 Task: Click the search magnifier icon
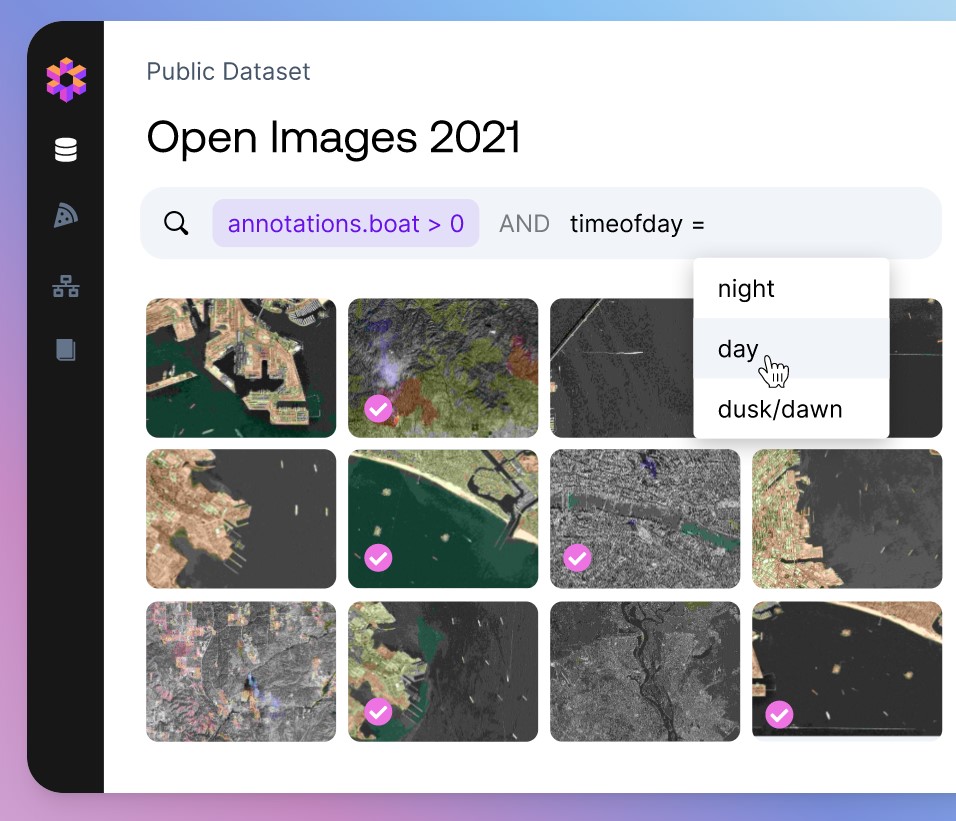(x=176, y=223)
